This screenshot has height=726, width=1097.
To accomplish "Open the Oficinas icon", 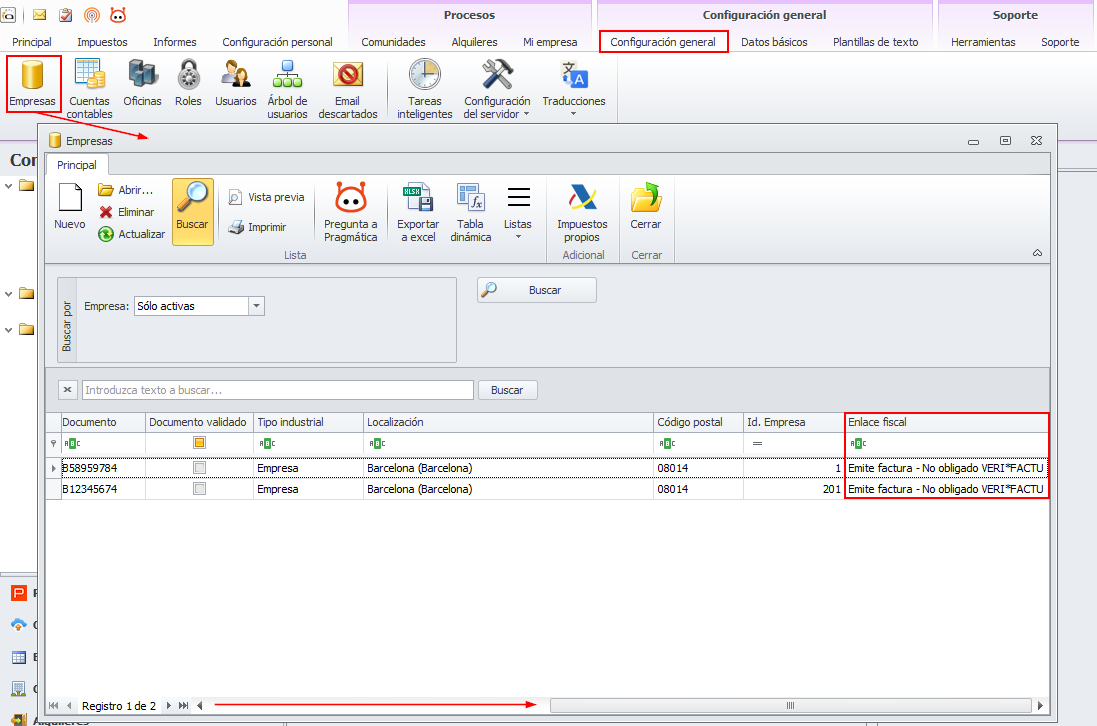I will [x=142, y=83].
